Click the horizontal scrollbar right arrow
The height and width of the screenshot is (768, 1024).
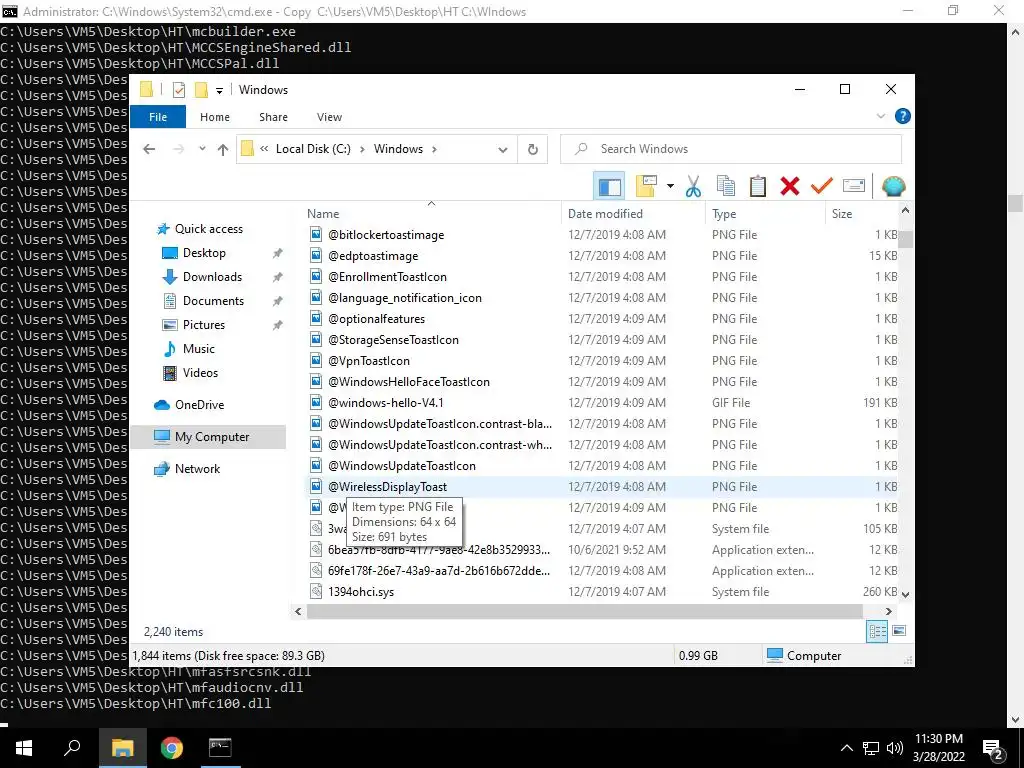(x=888, y=612)
